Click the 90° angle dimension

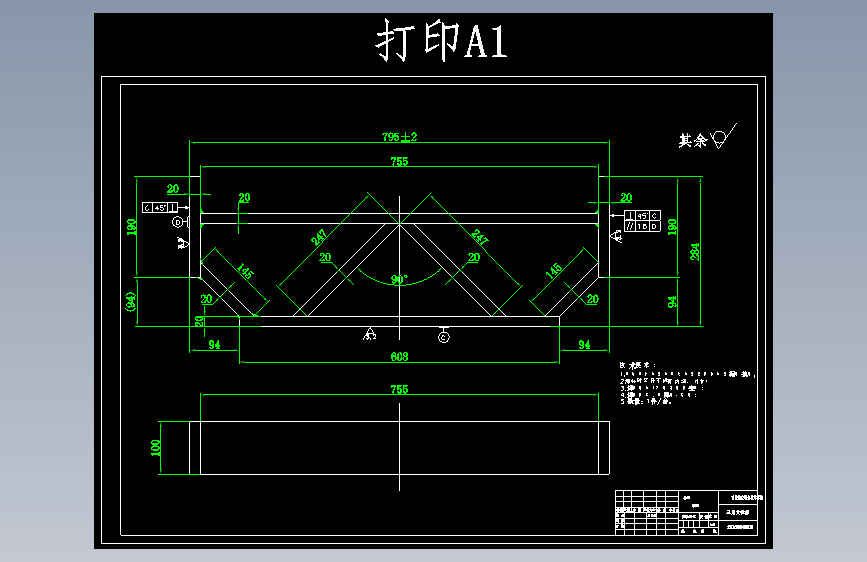pyautogui.click(x=399, y=279)
